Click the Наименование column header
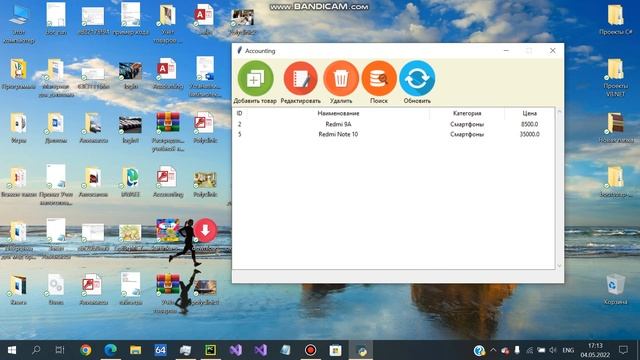The height and width of the screenshot is (360, 640). (338, 113)
